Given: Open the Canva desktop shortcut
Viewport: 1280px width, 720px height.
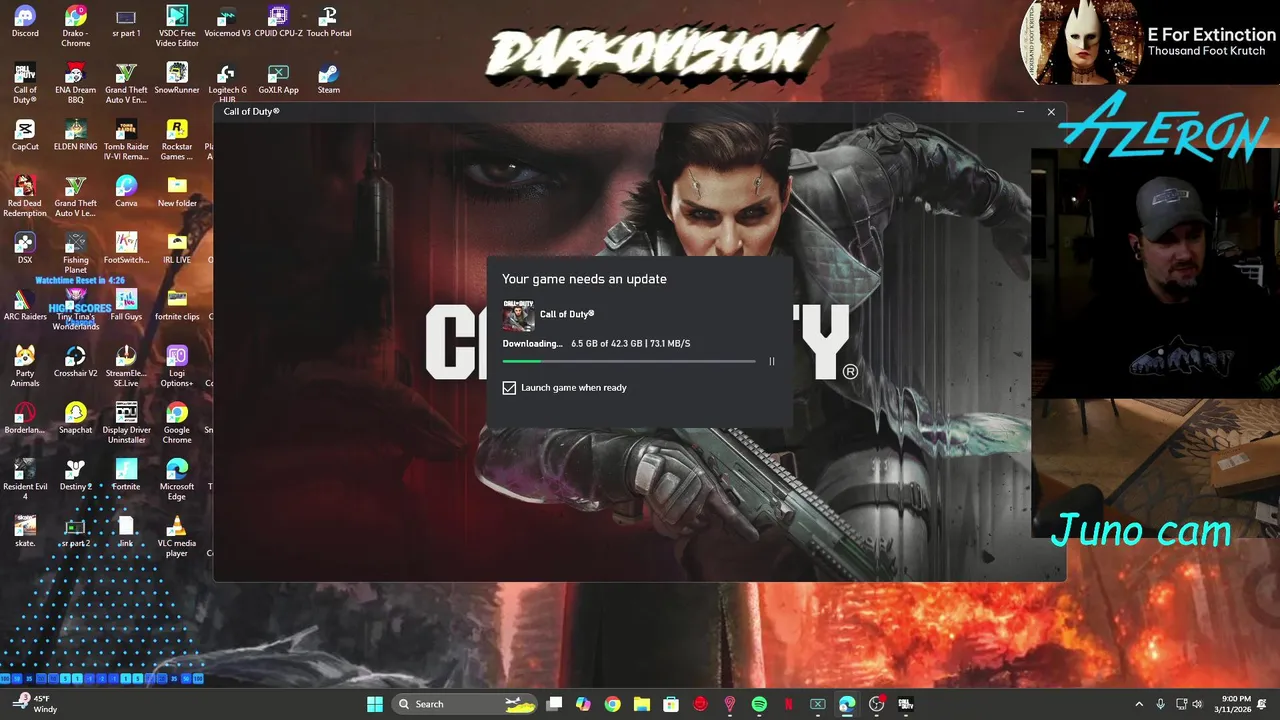Looking at the screenshot, I should point(126,192).
